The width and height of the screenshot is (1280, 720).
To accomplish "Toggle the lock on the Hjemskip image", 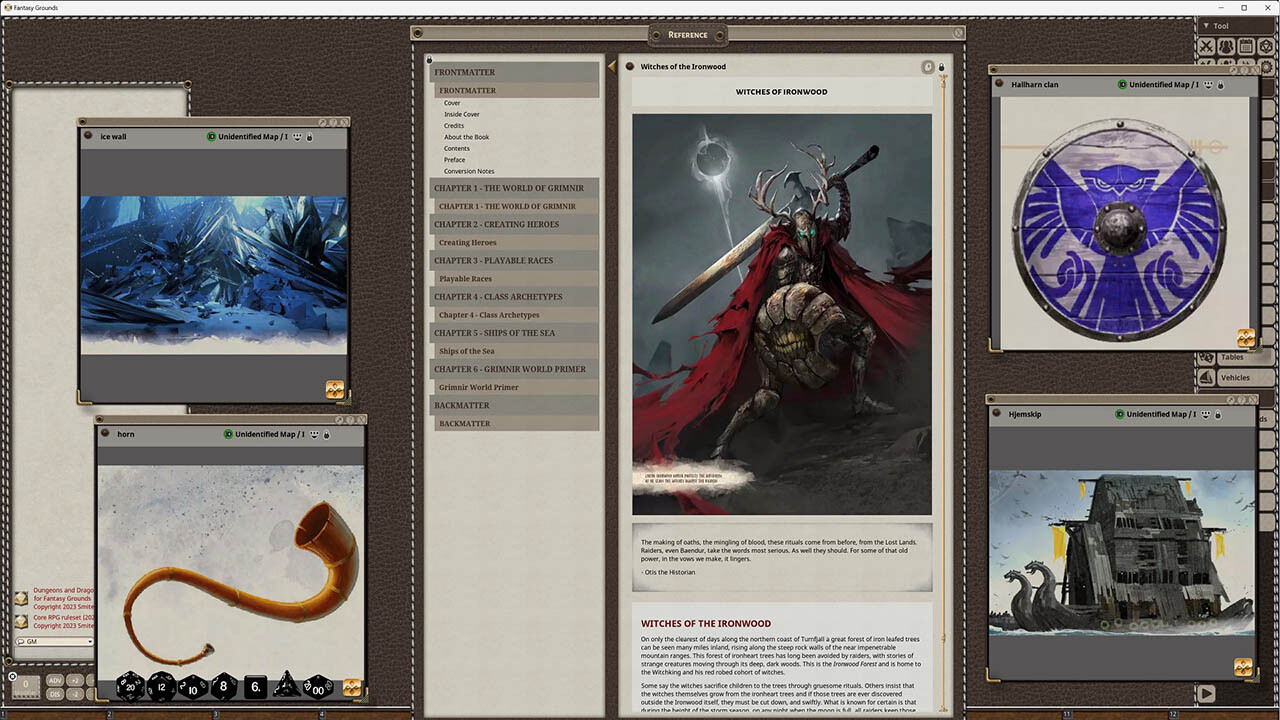I will pos(1217,414).
